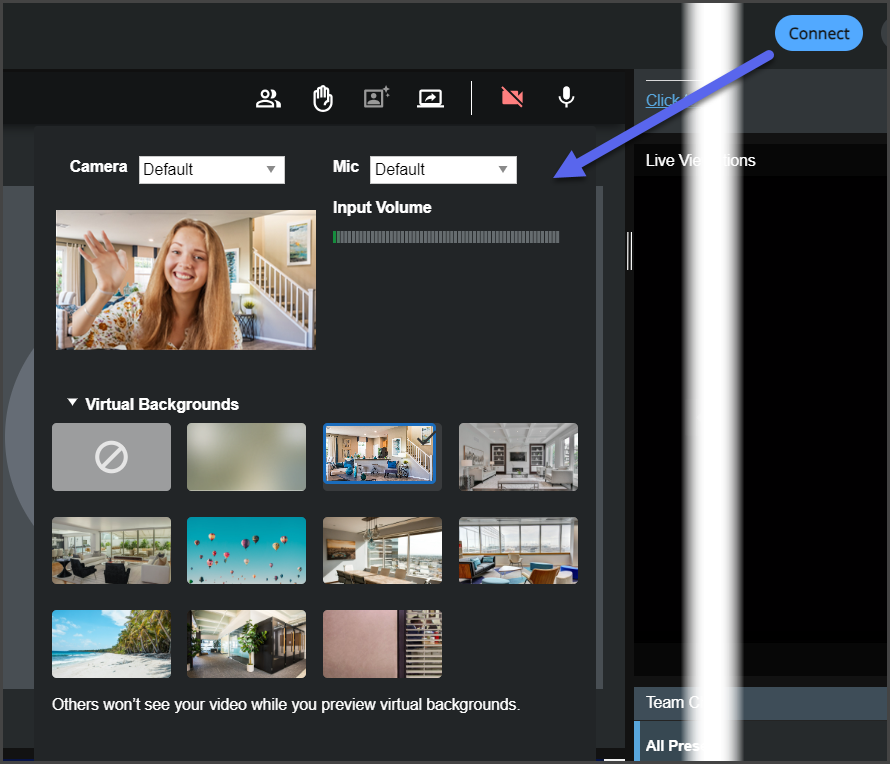Image resolution: width=890 pixels, height=764 pixels.
Task: Open the Camera device dropdown
Action: click(x=212, y=170)
